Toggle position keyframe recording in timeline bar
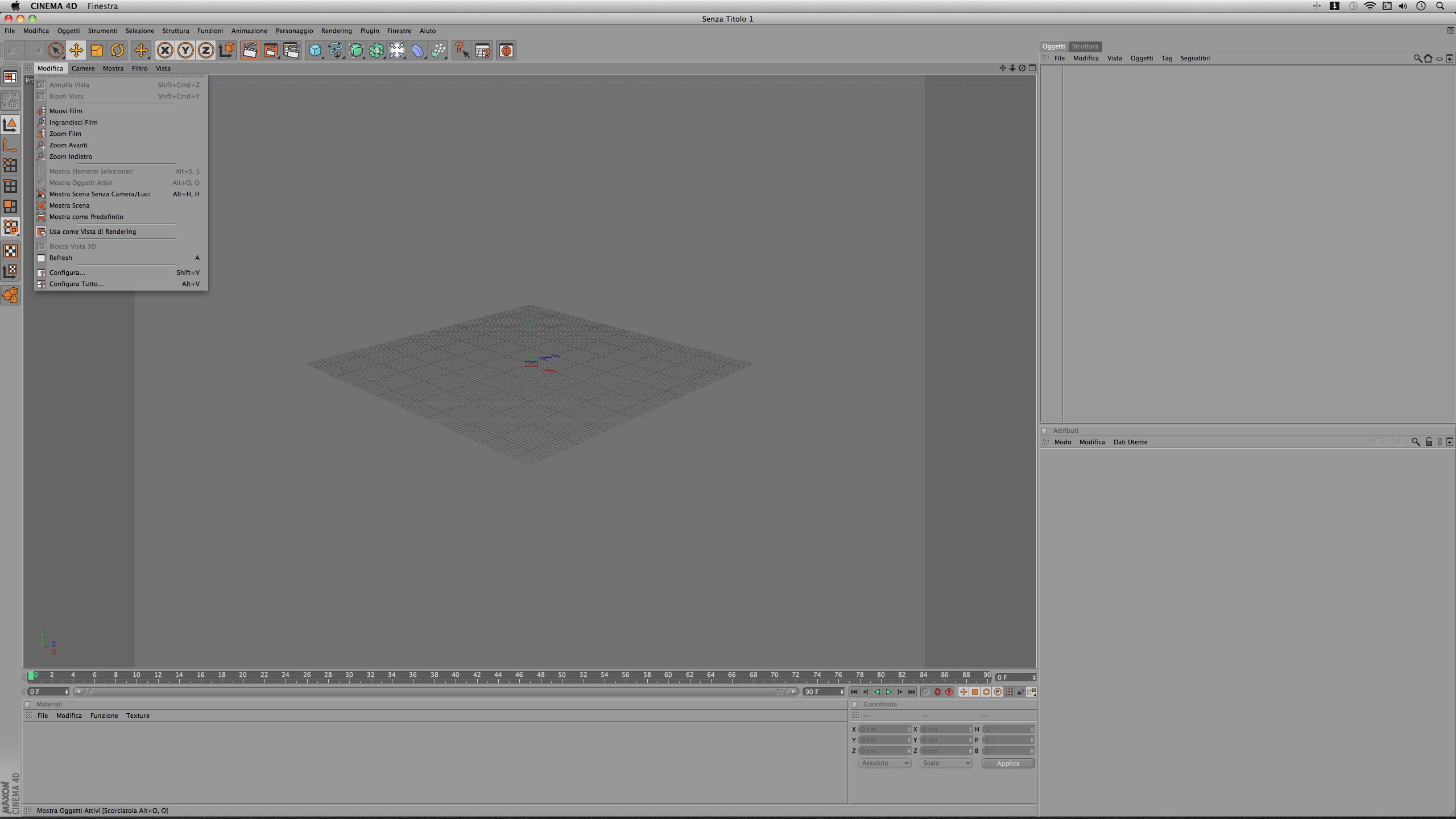Screen dimensions: 1456x819 [963, 692]
